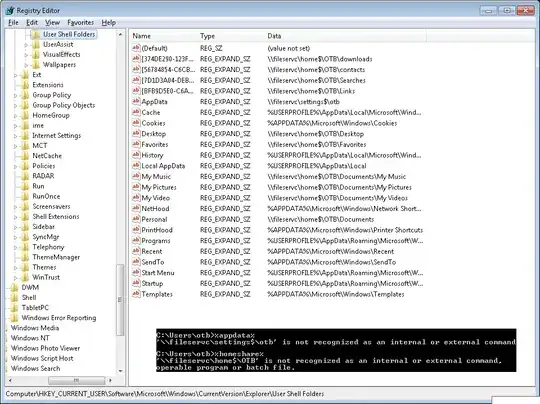540x404 pixels.
Task: Click the data cell ending in settings$\otb
Action: pos(303,102)
